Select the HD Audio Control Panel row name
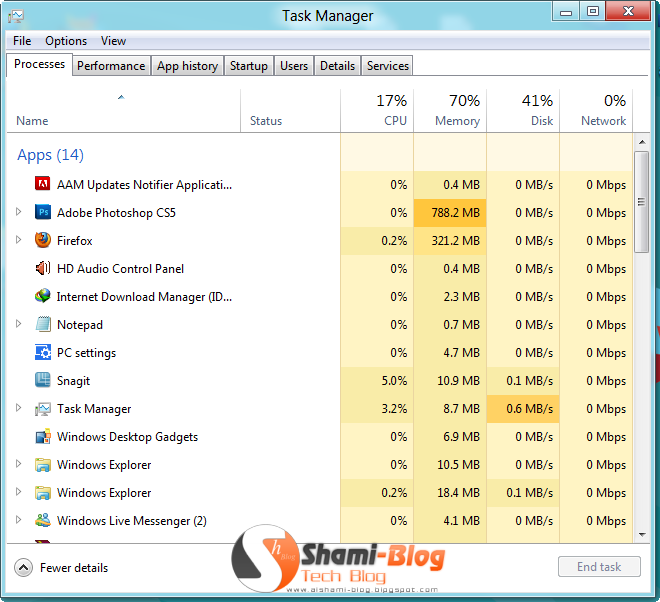The image size is (660, 602). (x=120, y=269)
